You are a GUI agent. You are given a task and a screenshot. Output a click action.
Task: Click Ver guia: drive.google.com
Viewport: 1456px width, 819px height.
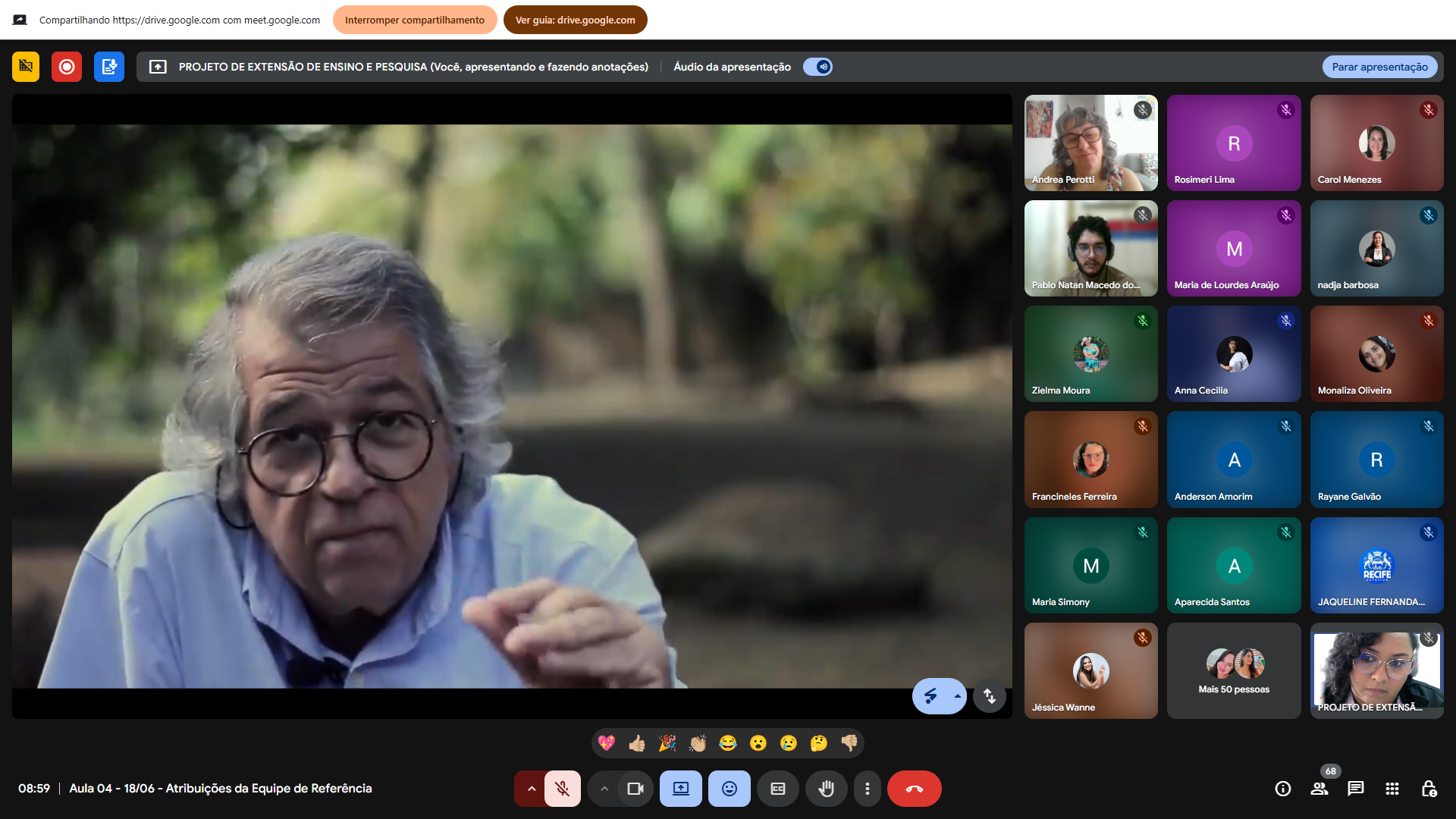tap(575, 20)
